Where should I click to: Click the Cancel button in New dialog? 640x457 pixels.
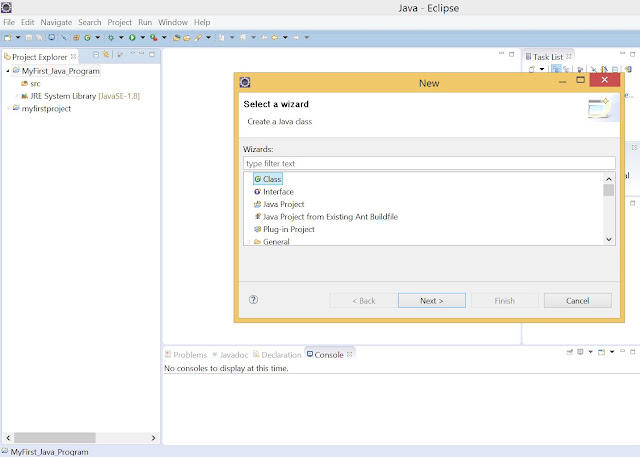(x=578, y=301)
